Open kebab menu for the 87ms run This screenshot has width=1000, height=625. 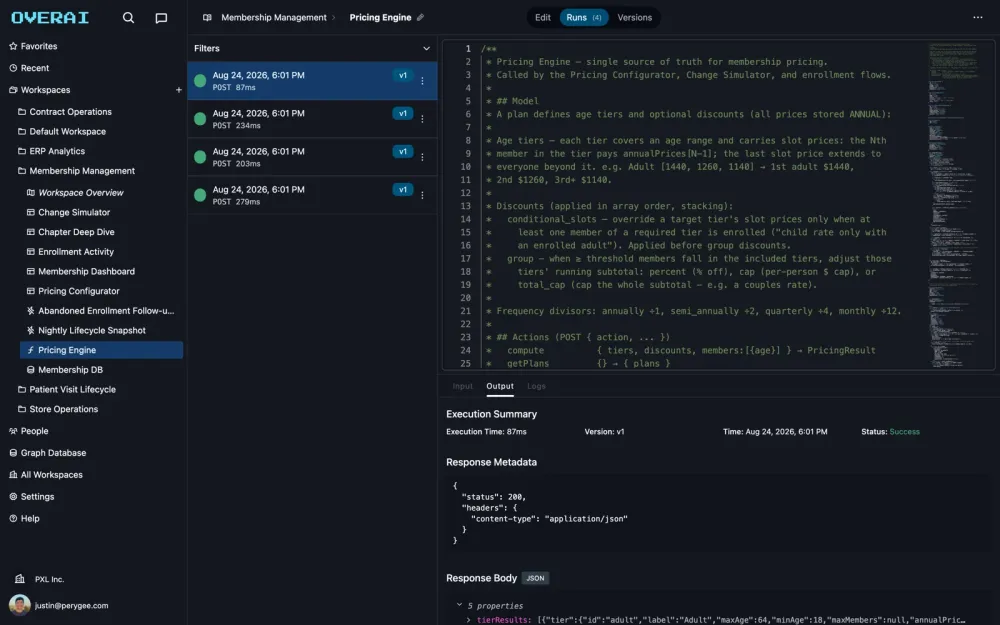[422, 81]
